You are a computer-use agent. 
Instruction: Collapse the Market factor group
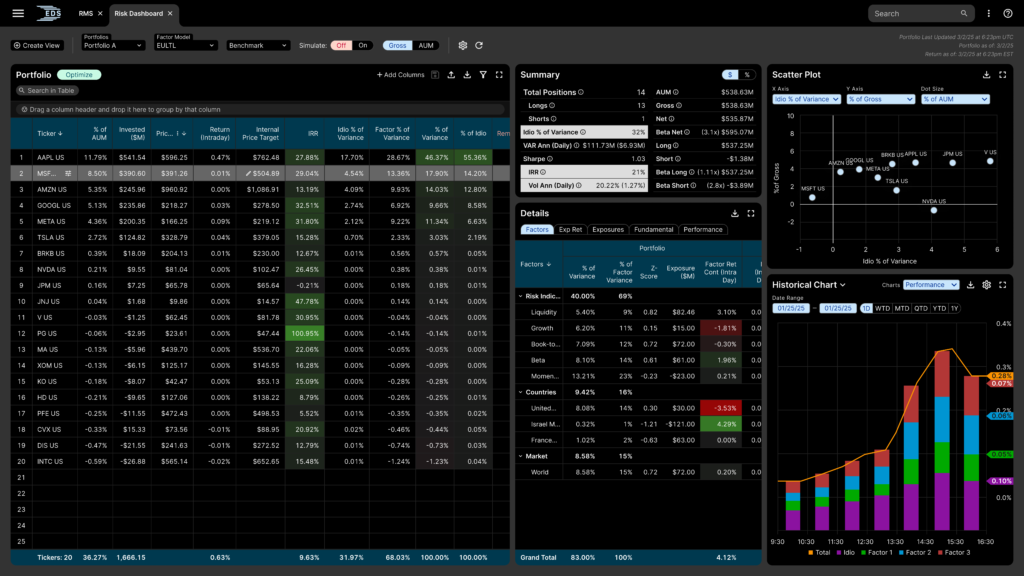tap(520, 456)
